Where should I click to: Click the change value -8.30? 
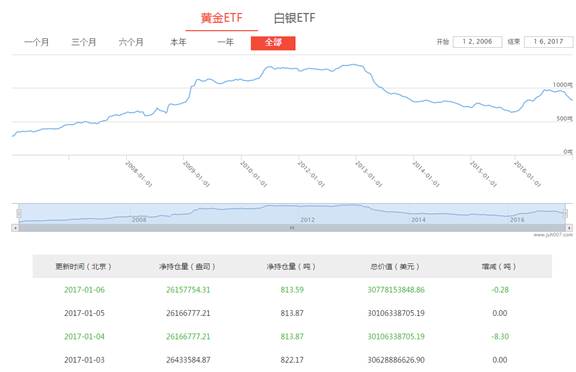(500, 336)
